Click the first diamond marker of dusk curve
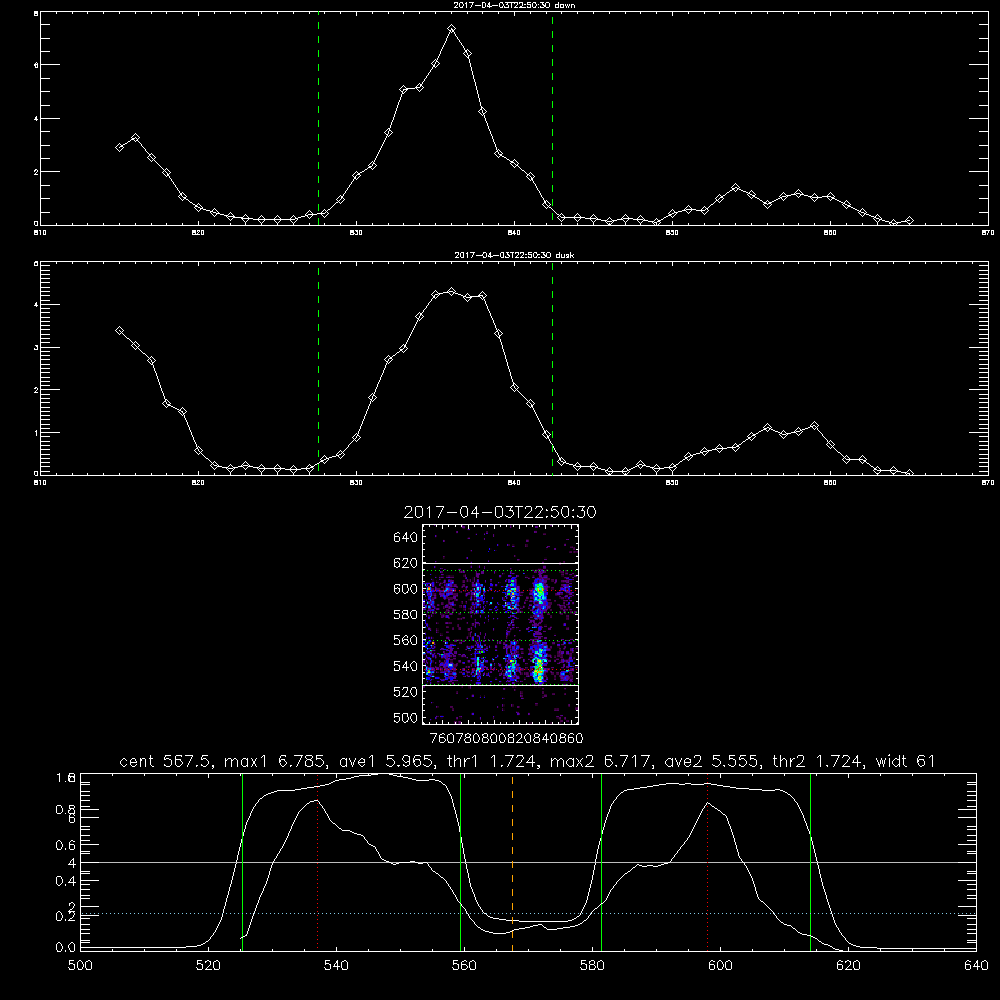 (119, 330)
